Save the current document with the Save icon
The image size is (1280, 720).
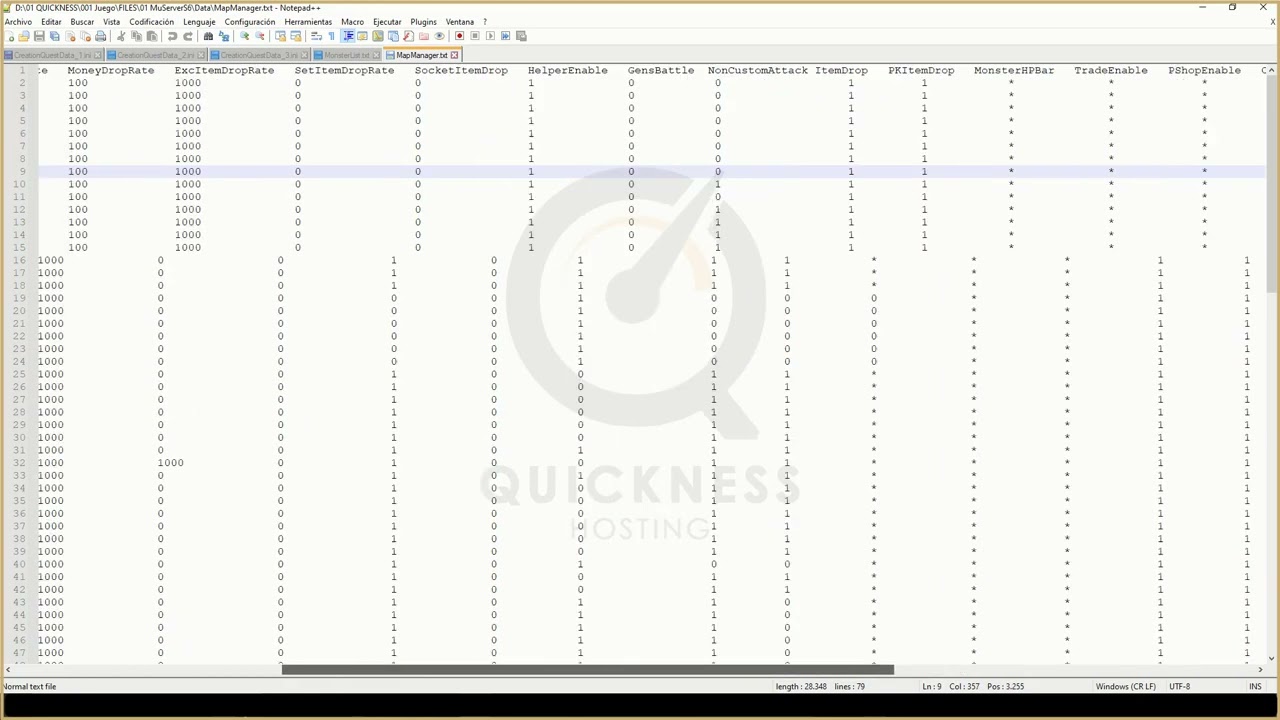coord(39,36)
